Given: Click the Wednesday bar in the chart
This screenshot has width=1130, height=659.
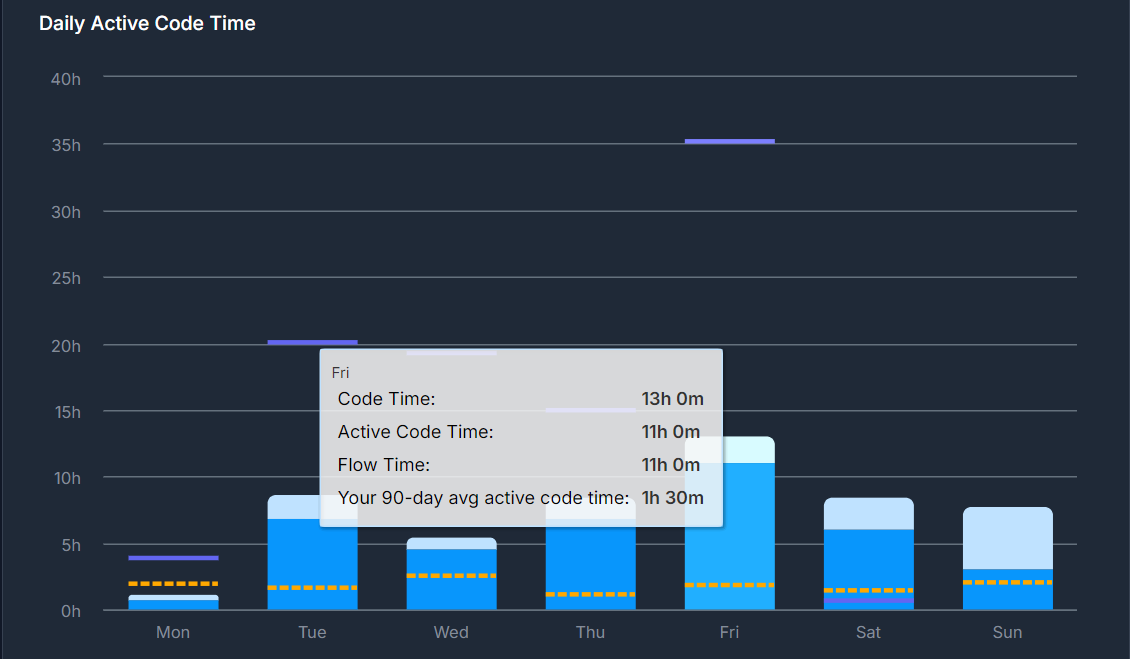Looking at the screenshot, I should tap(451, 574).
